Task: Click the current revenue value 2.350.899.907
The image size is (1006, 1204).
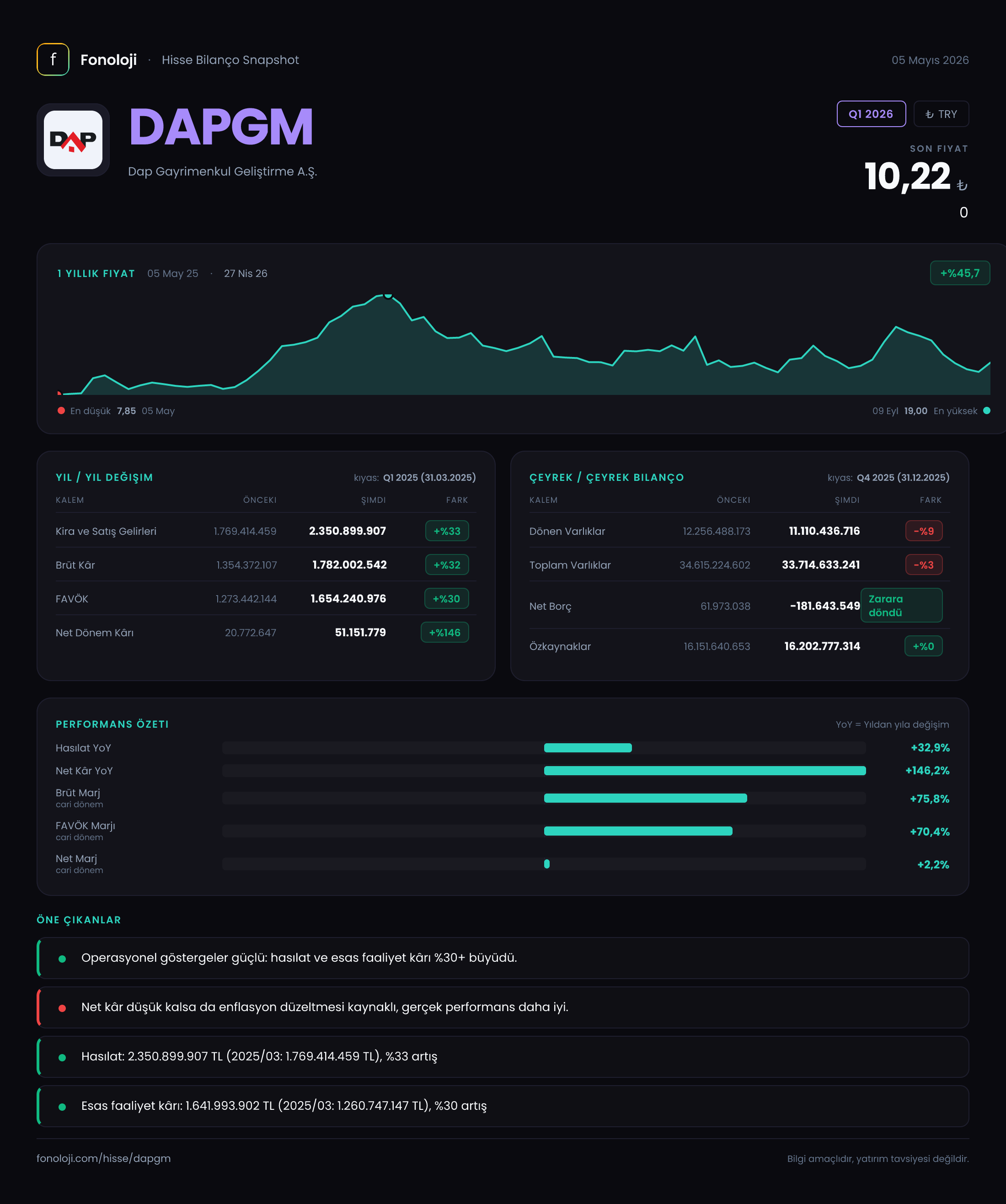Action: (x=348, y=531)
